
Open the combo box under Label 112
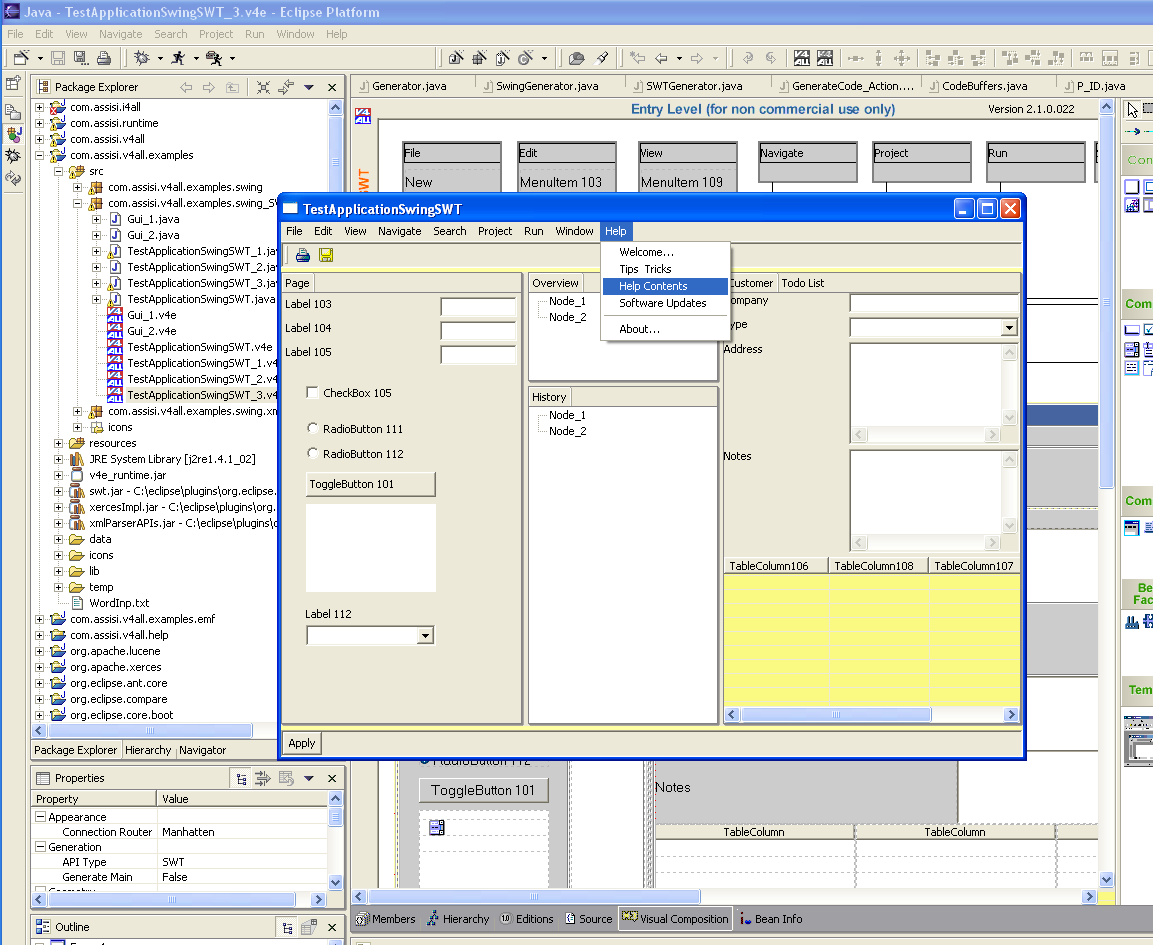coord(425,635)
